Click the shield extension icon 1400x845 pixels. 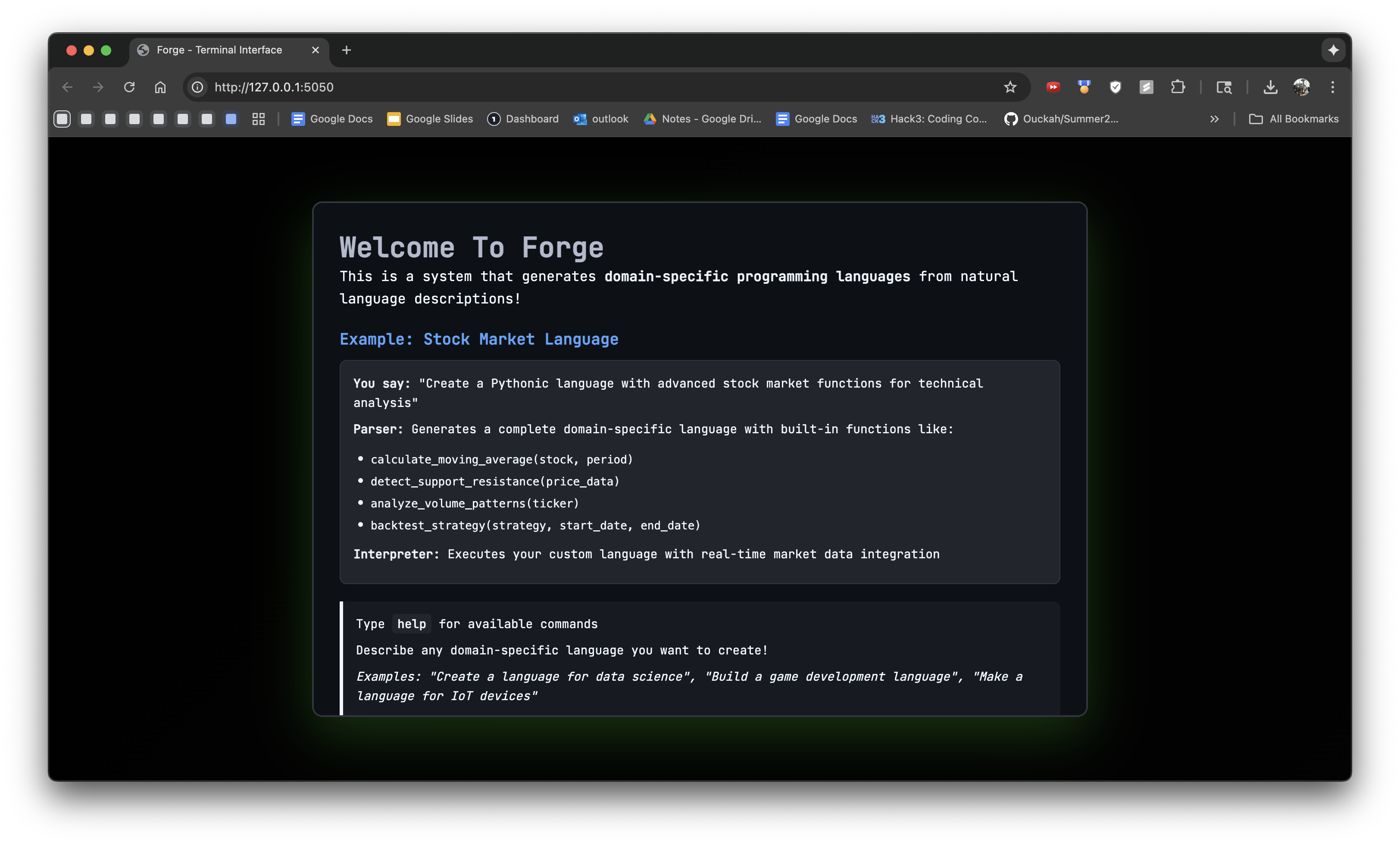point(1116,87)
